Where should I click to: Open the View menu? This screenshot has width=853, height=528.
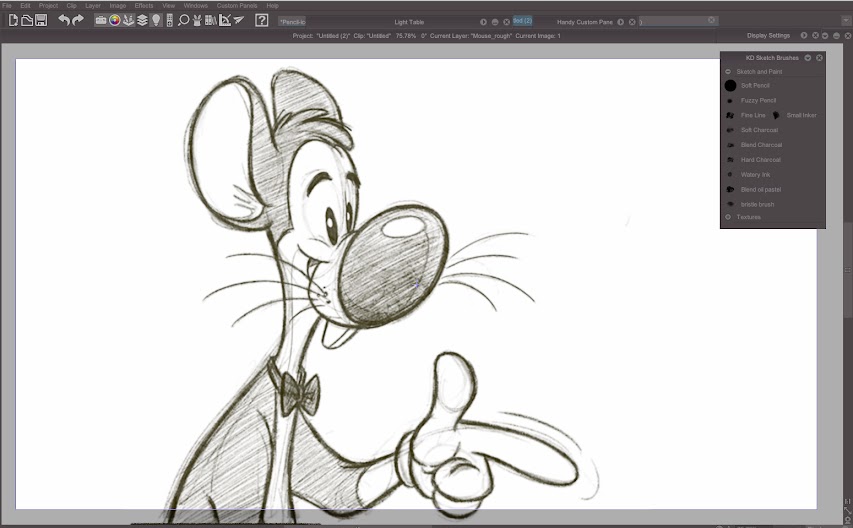[x=169, y=5]
